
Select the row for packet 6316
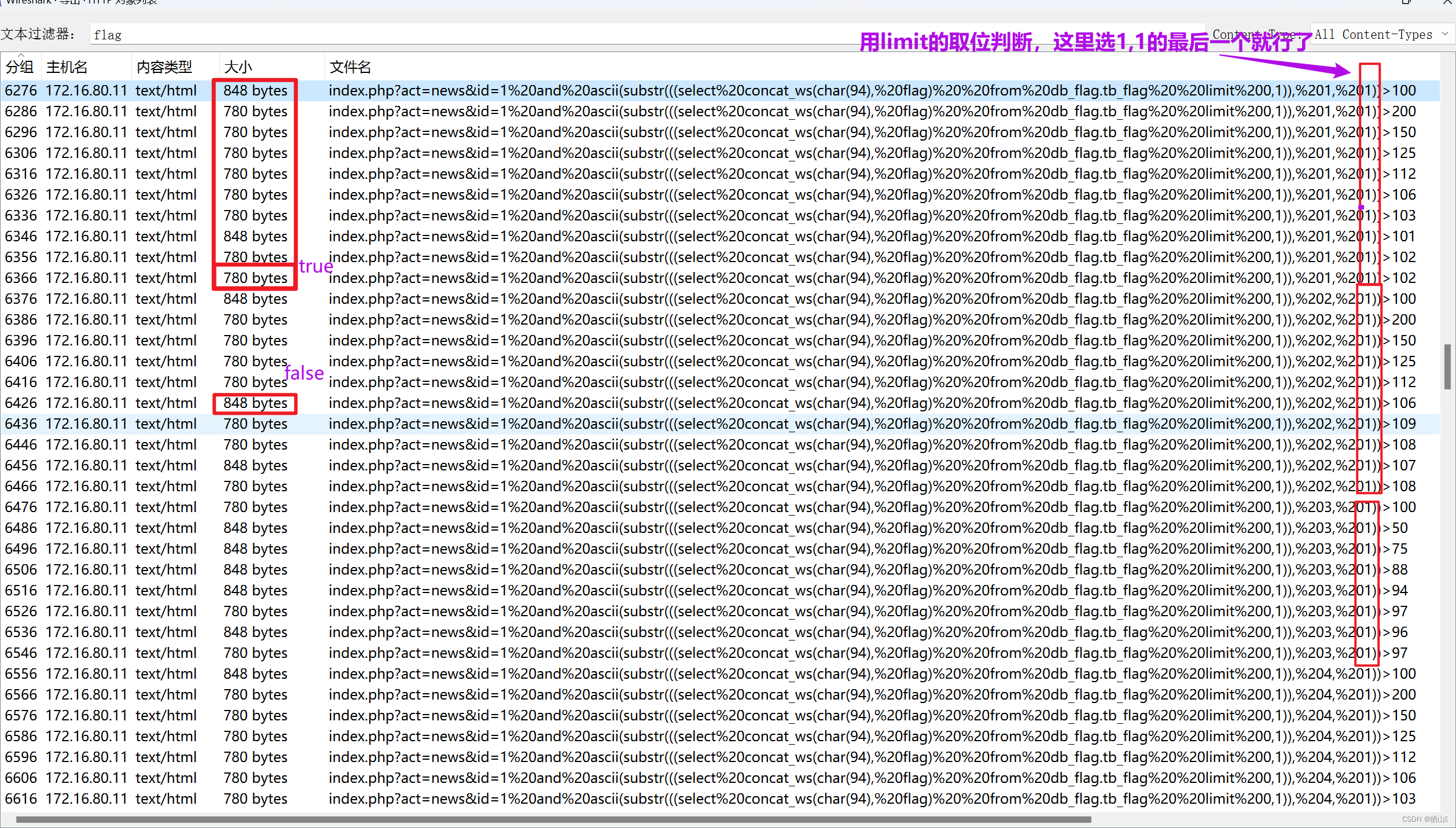[x=720, y=174]
